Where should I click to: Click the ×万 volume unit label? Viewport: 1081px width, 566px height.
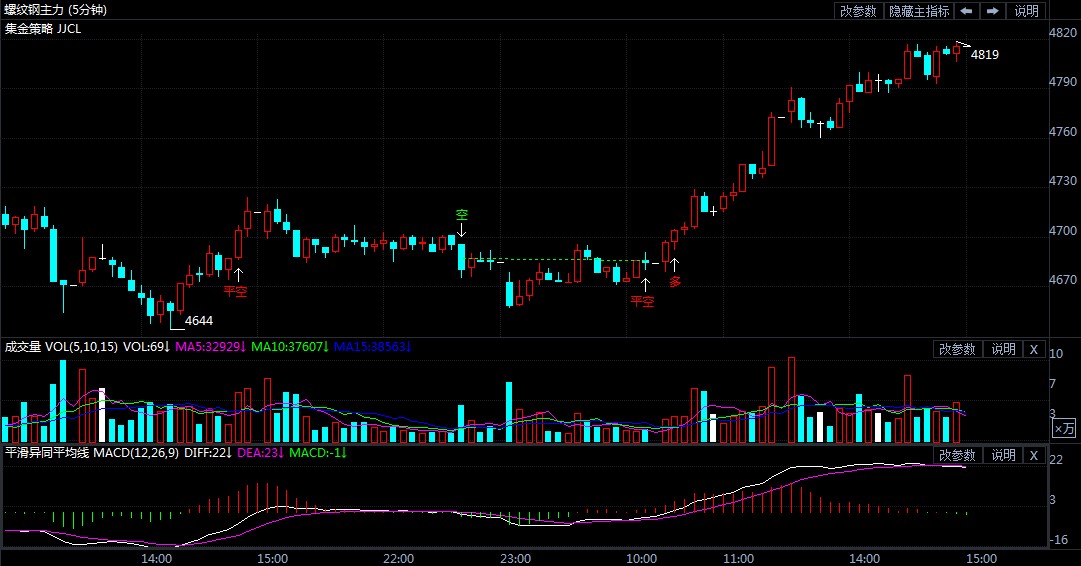[1064, 428]
